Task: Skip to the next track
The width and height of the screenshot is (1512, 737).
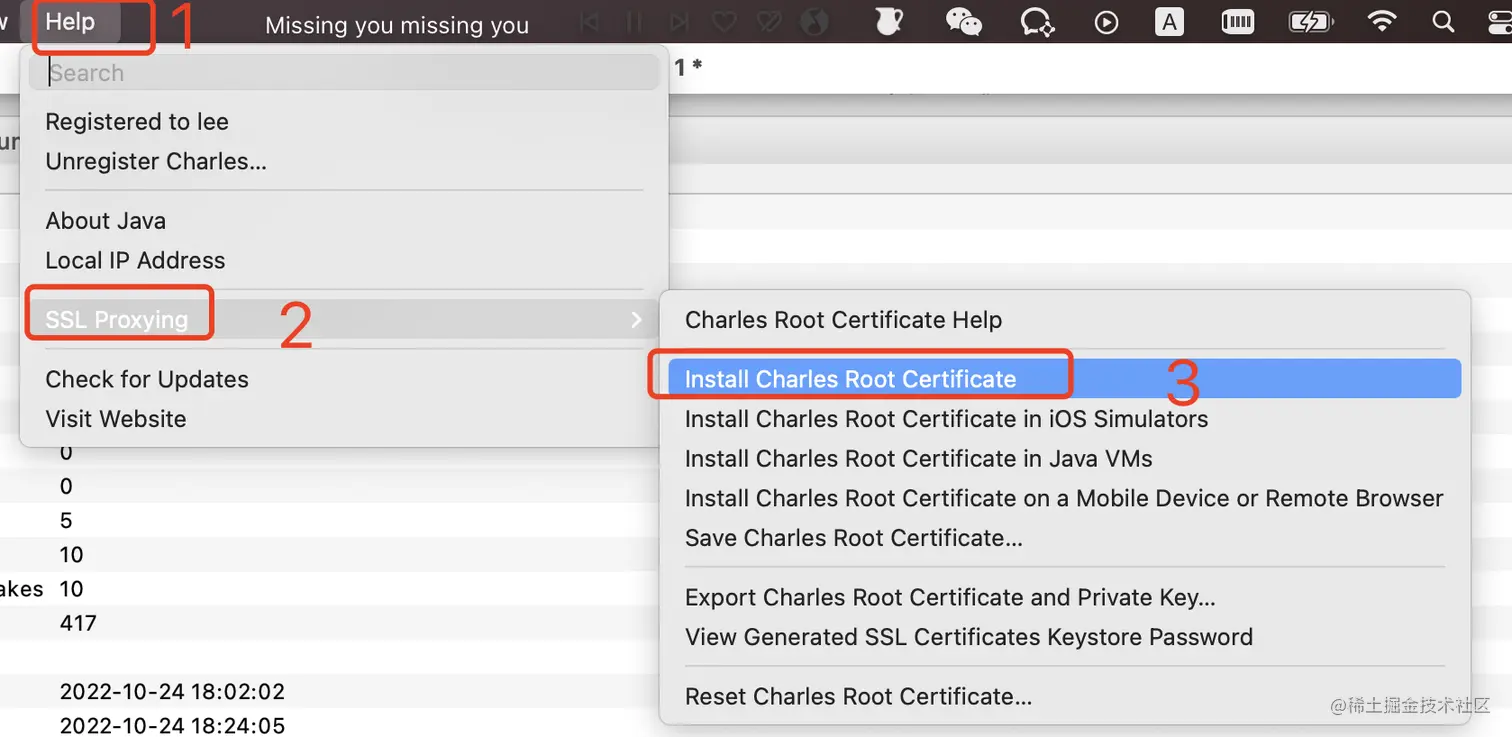Action: (679, 22)
